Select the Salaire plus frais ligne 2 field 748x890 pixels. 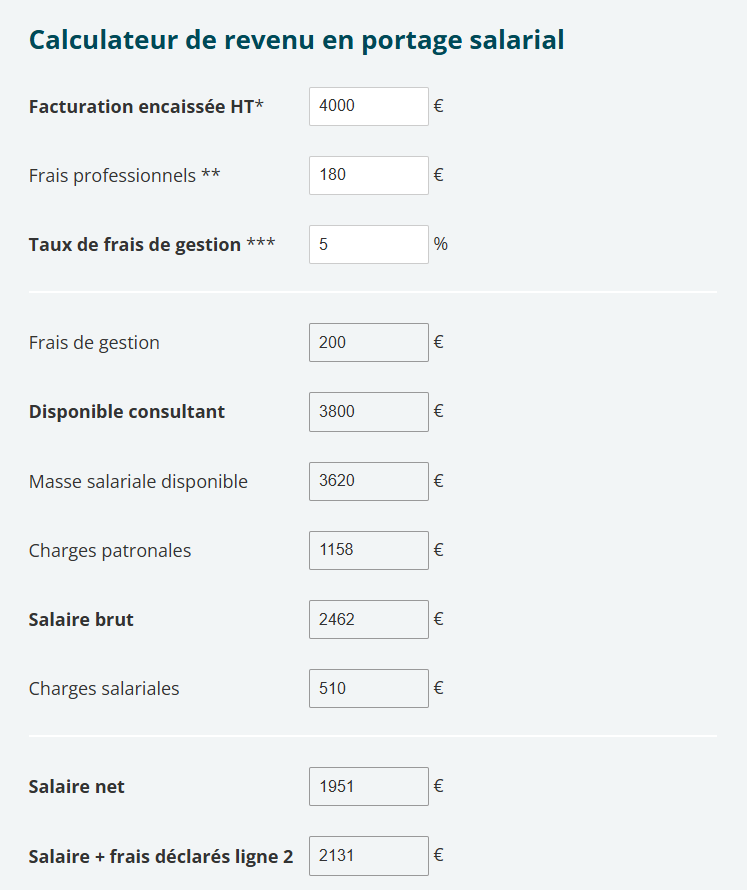(x=368, y=855)
